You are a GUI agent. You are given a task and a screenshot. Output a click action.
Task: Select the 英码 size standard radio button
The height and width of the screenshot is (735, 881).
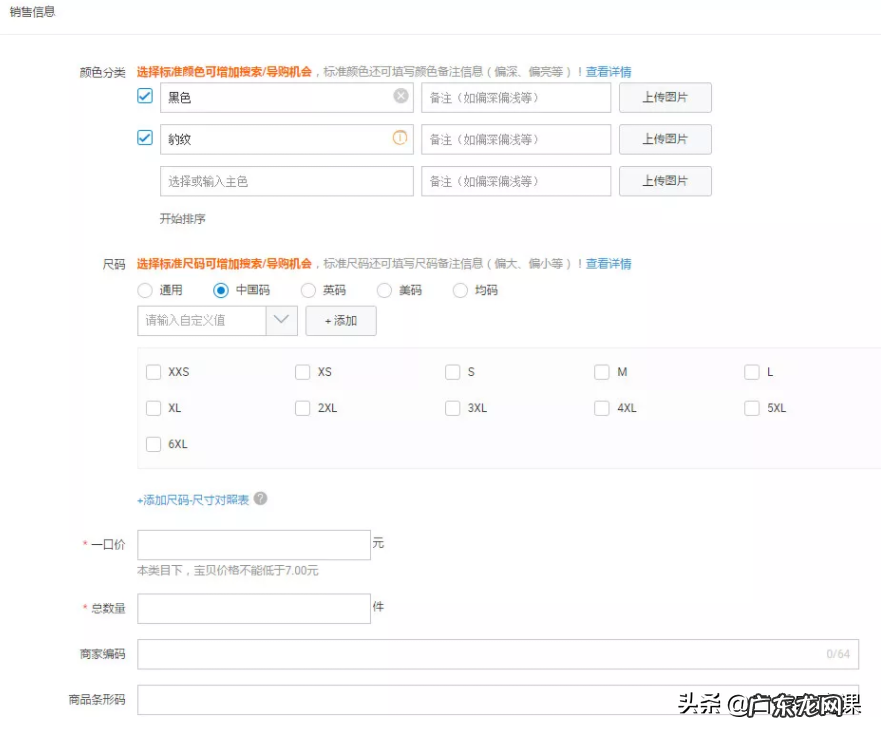pos(308,290)
